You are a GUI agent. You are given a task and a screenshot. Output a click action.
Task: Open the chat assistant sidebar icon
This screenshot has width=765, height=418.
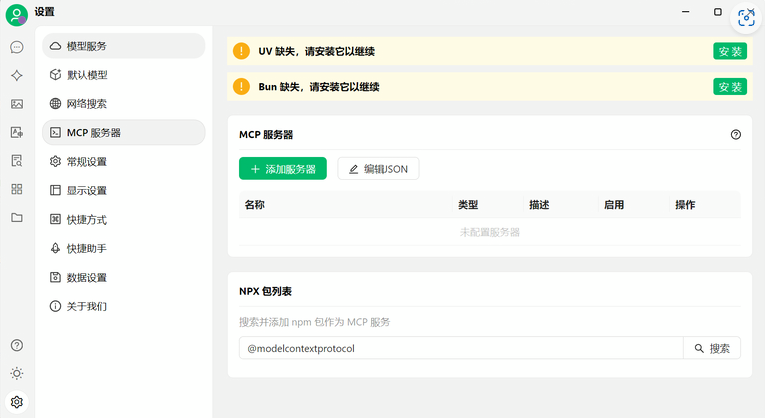(x=17, y=47)
